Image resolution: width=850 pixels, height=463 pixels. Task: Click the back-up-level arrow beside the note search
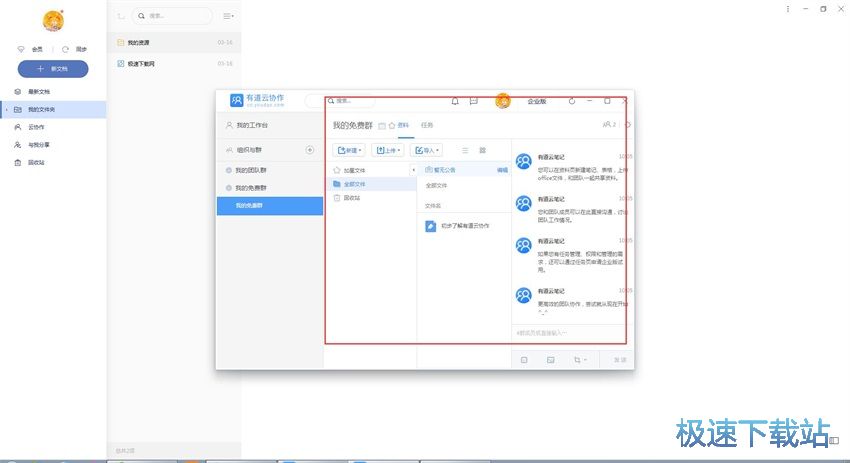click(x=121, y=16)
